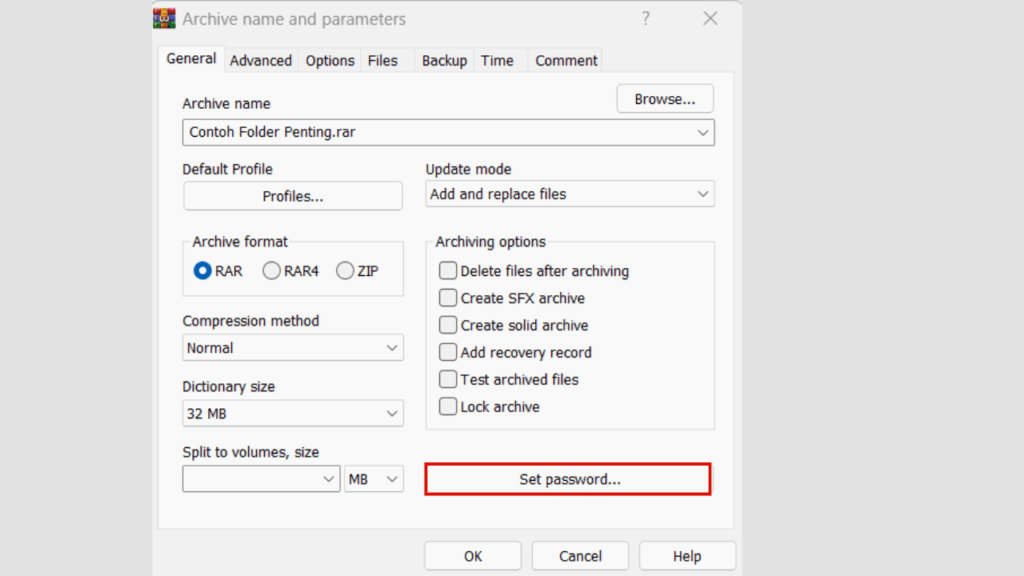Switch to the Advanced tab
The width and height of the screenshot is (1024, 576).
point(261,61)
